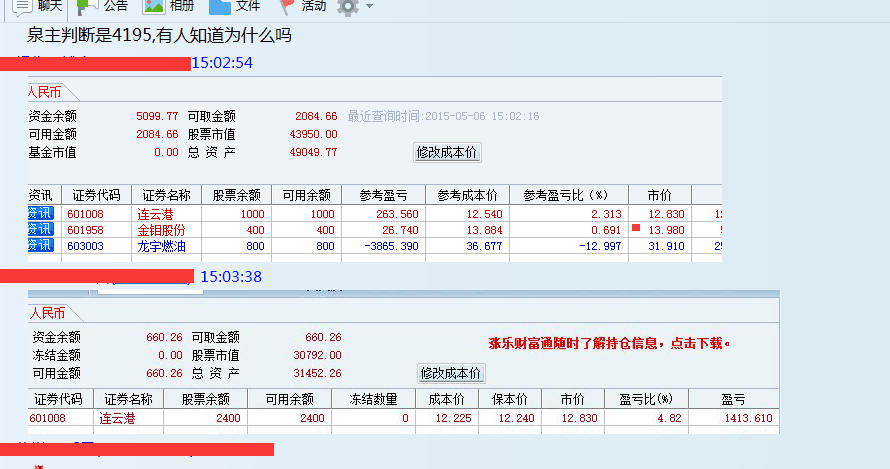Sort by the 盈亏比(%) column header
The height and width of the screenshot is (469, 890).
tap(646, 399)
